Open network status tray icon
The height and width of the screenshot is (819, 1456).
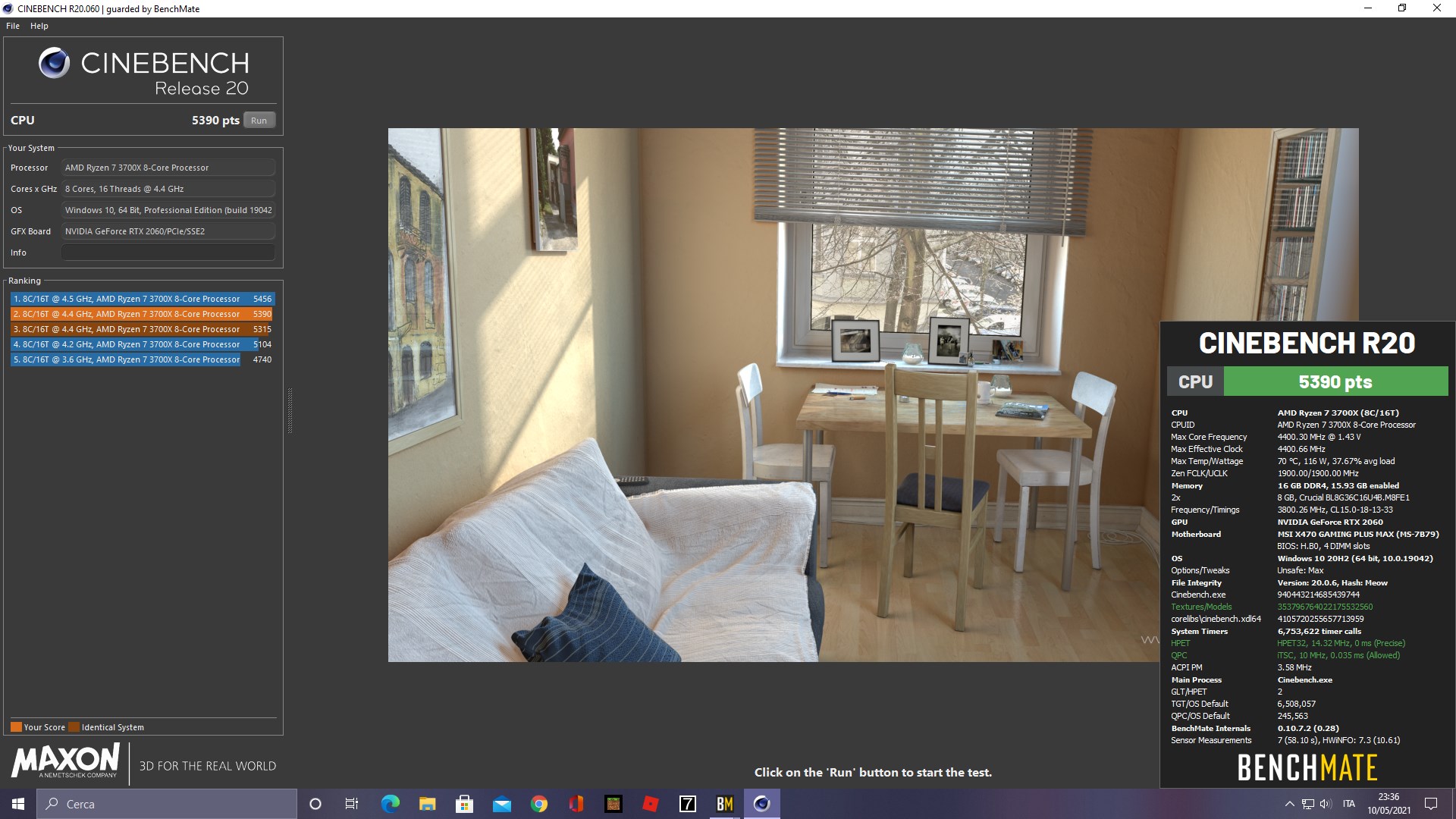pyautogui.click(x=1308, y=804)
